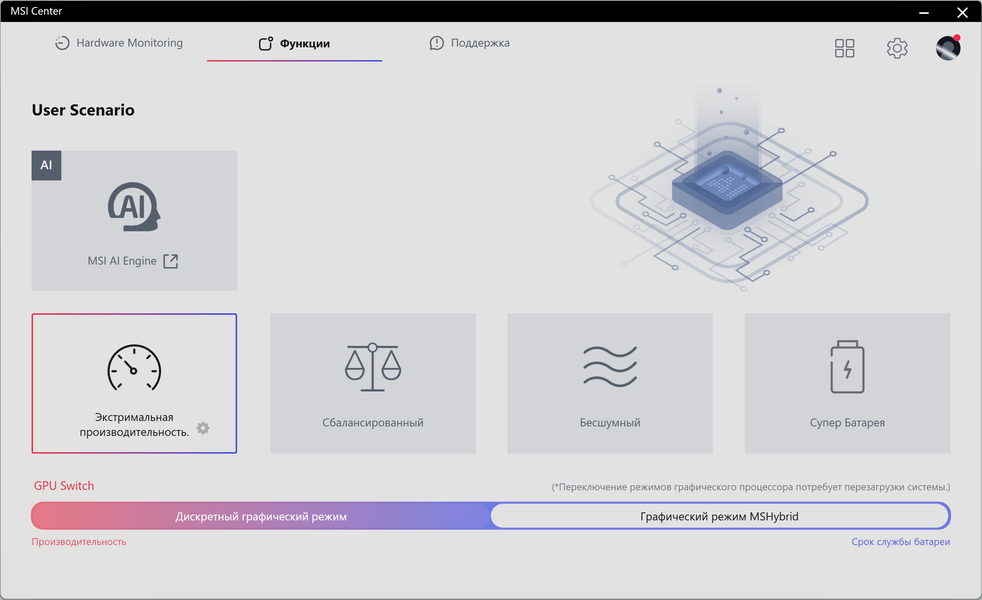Click the speedometer performance icon
This screenshot has width=982, height=600.
[134, 368]
